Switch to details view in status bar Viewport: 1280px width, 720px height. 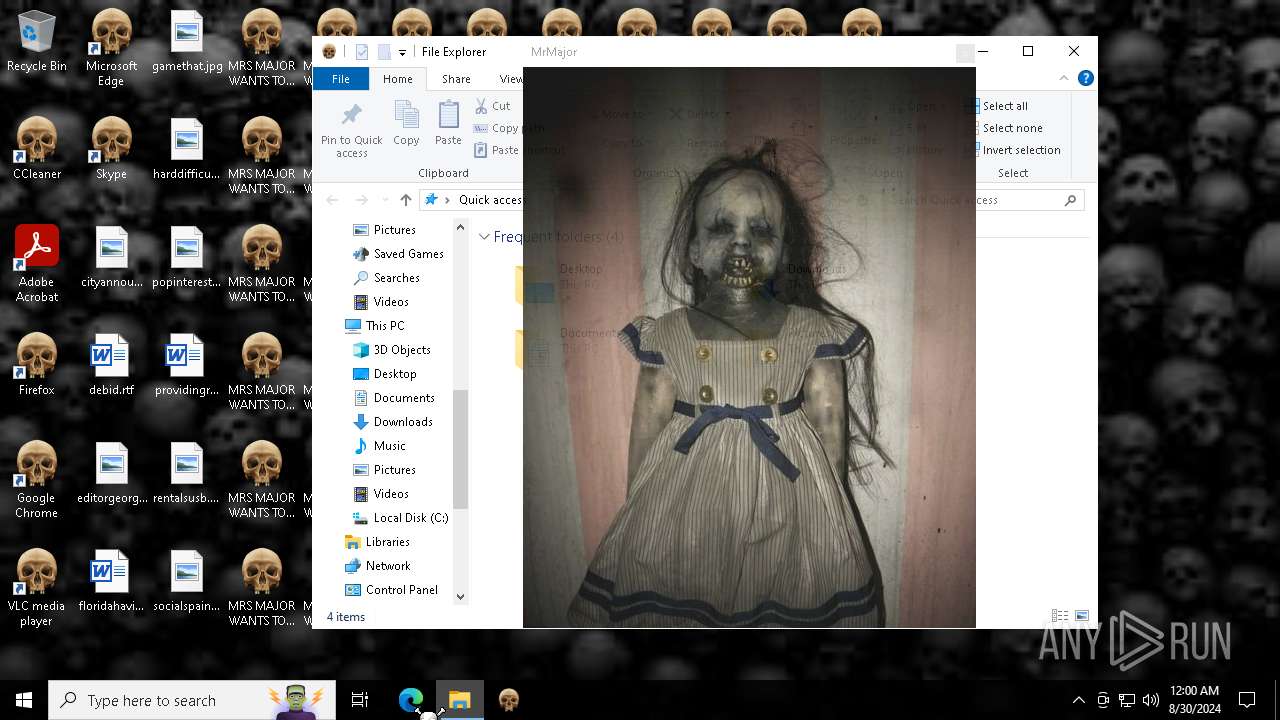(x=1059, y=617)
